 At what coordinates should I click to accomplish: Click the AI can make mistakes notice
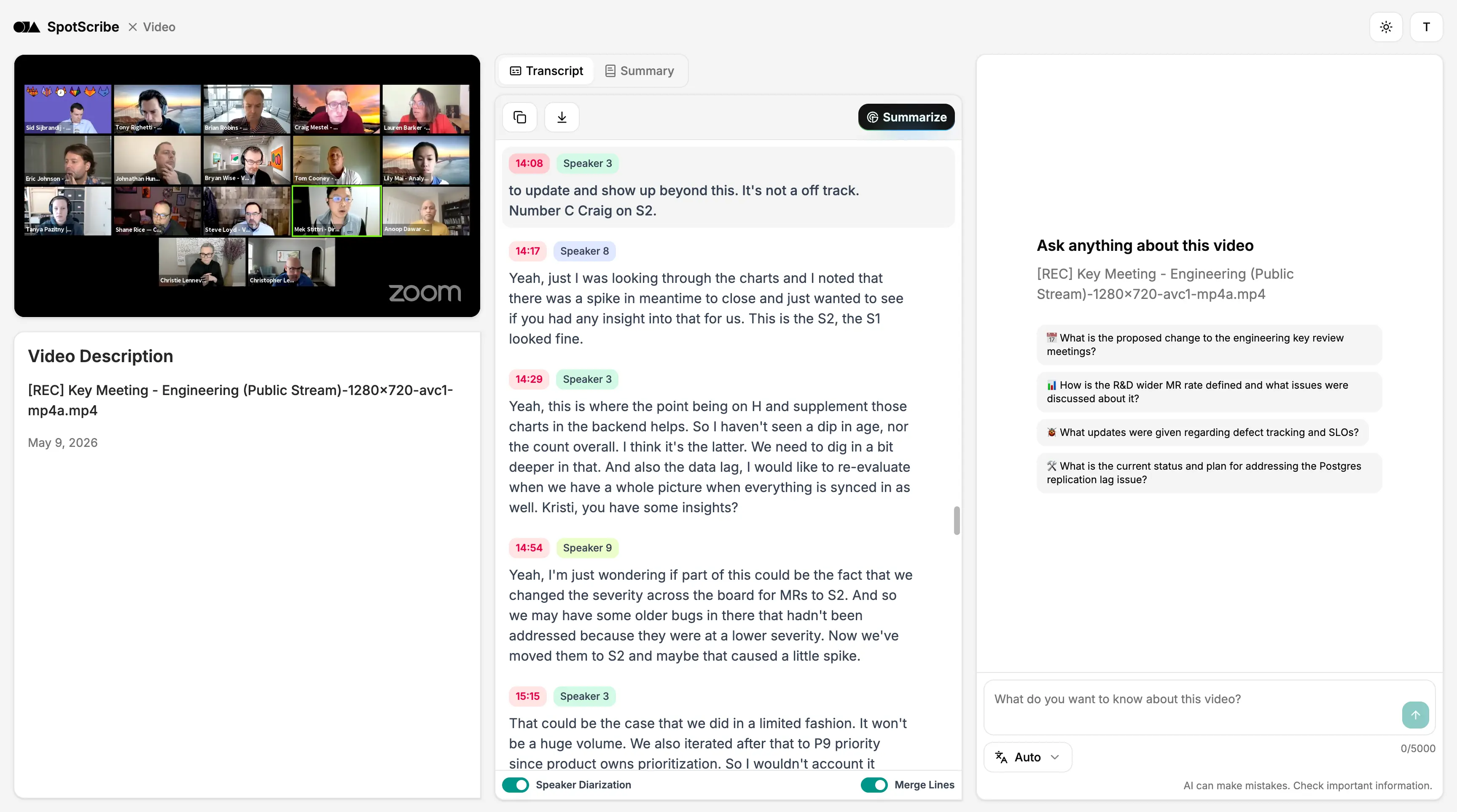[x=1308, y=785]
